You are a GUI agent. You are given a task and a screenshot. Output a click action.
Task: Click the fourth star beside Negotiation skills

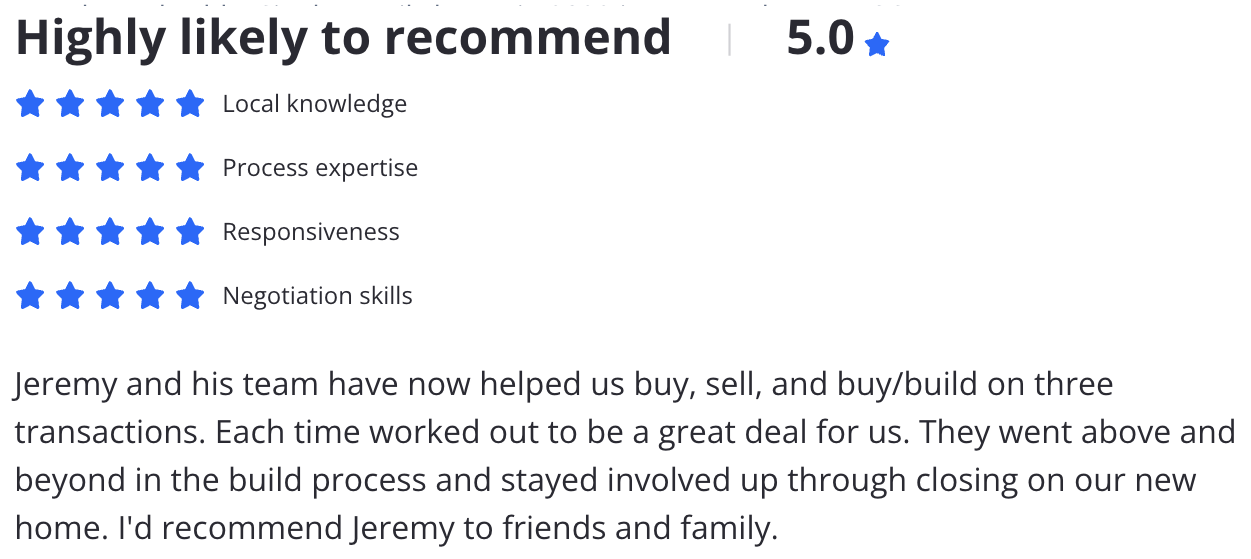150,296
